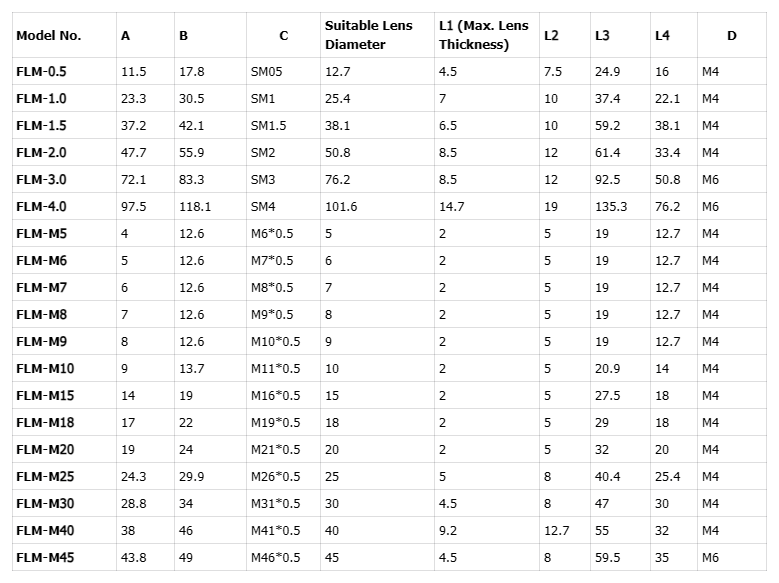Select the FLM-0.5 model cell

41,72
